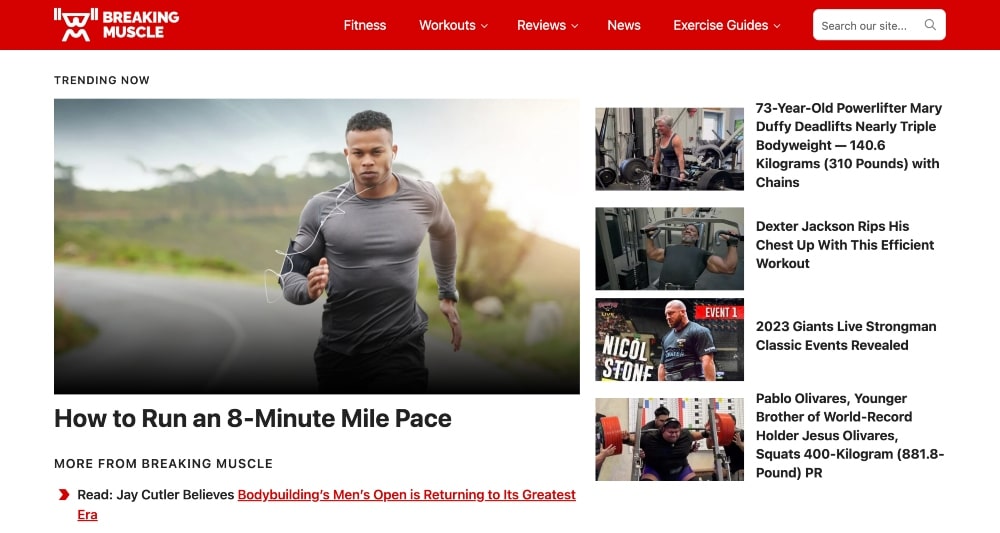Viewport: 1000px width, 533px height.
Task: Expand the Workouts dropdown chevron
Action: [x=484, y=26]
